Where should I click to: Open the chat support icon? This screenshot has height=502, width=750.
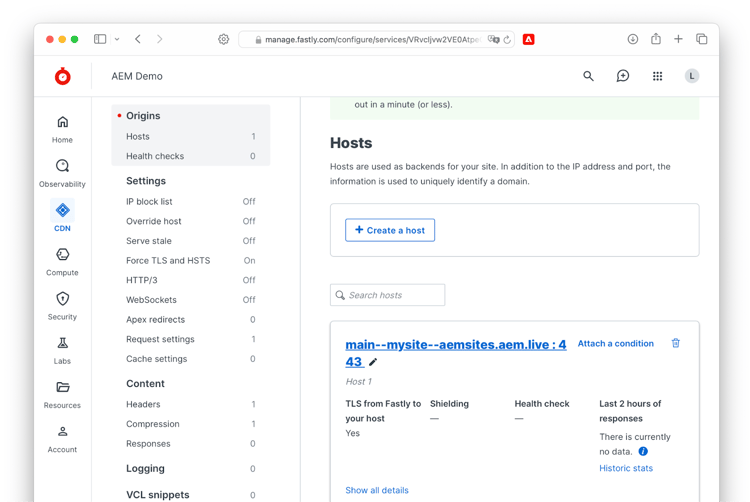tap(623, 76)
